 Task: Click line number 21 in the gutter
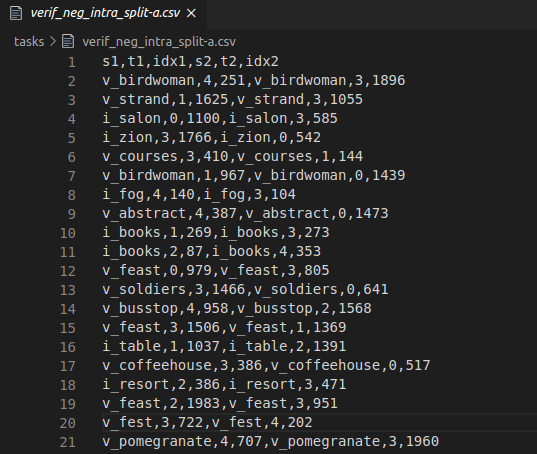(x=67, y=442)
